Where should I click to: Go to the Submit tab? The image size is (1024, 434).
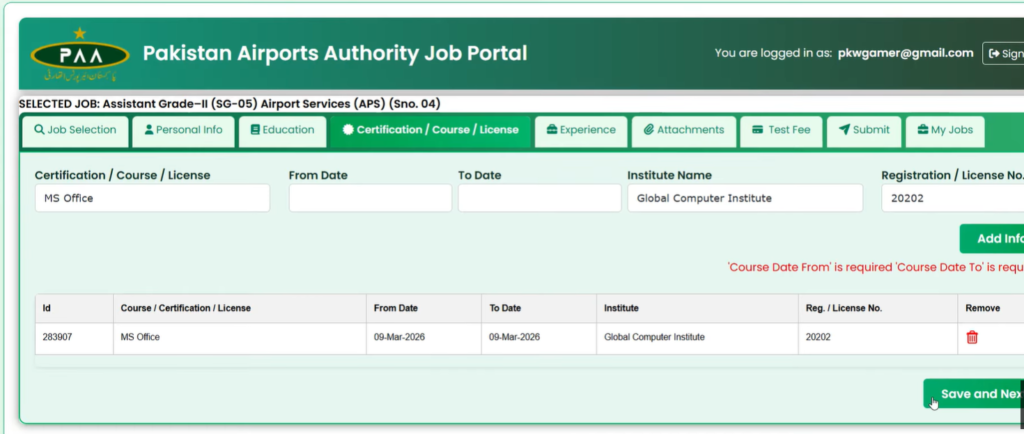864,130
